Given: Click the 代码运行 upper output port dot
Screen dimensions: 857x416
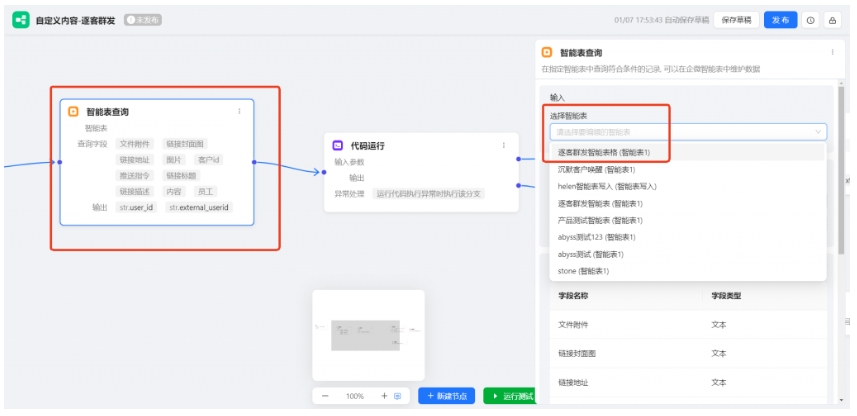Looking at the screenshot, I should (518, 159).
